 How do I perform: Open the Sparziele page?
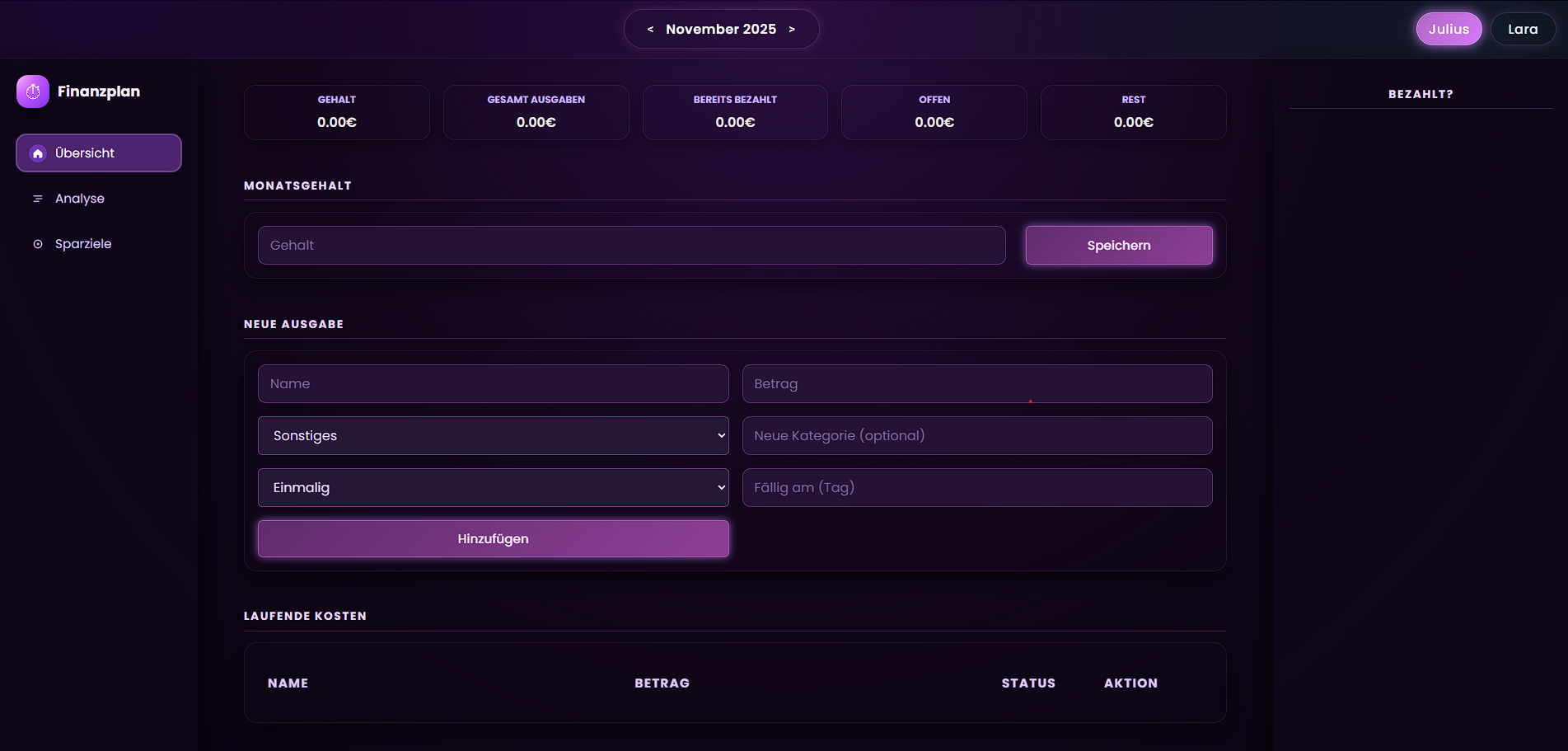pos(83,244)
